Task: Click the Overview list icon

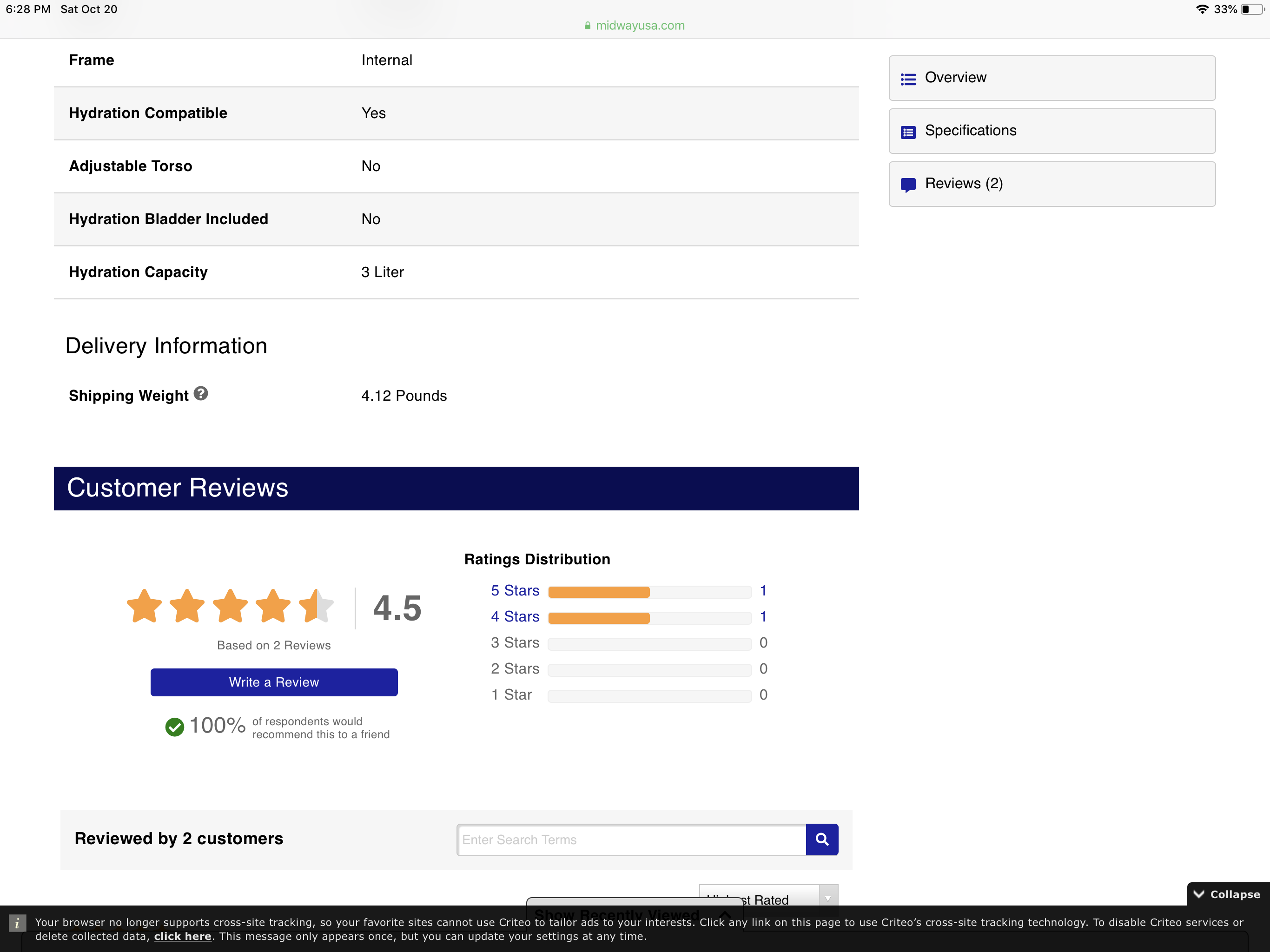Action: 908,79
